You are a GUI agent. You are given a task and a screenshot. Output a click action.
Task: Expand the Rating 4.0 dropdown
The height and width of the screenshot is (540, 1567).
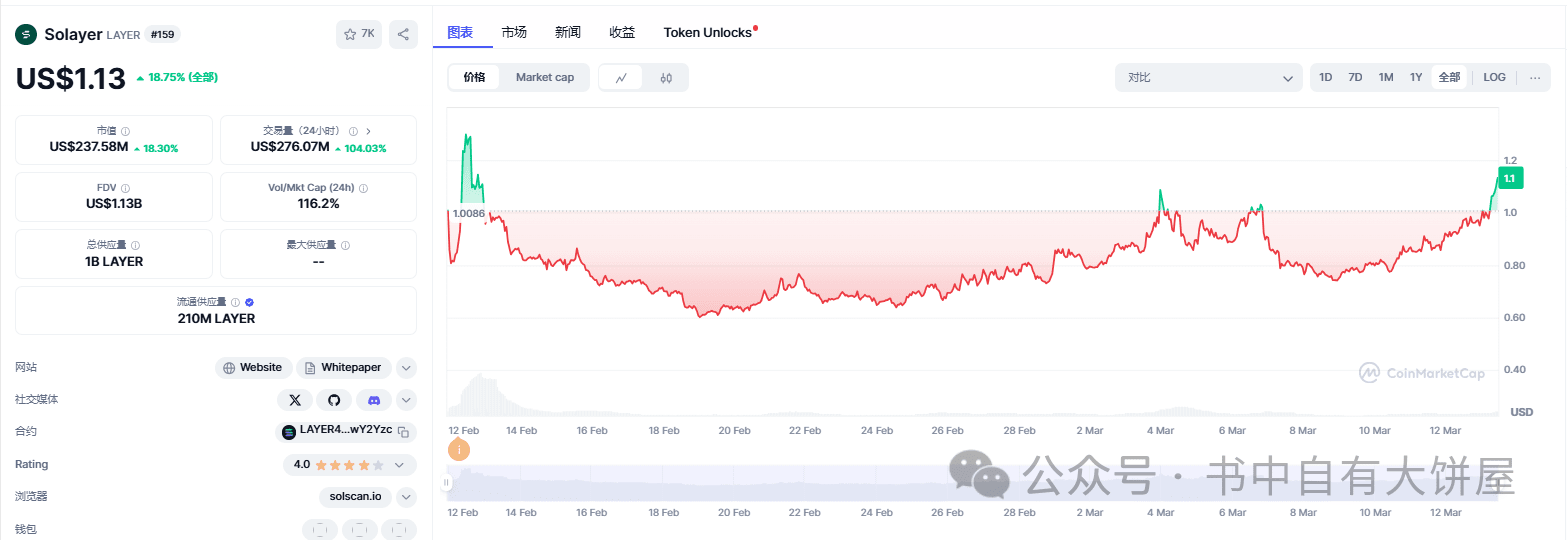(x=399, y=465)
